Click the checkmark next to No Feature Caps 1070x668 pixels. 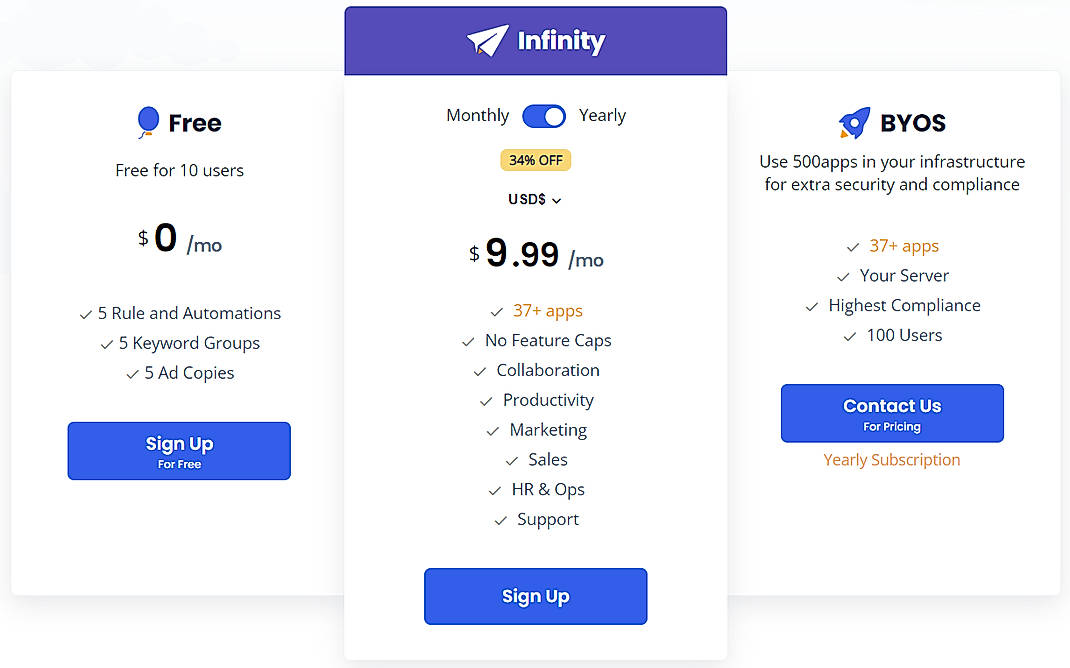pyautogui.click(x=468, y=341)
